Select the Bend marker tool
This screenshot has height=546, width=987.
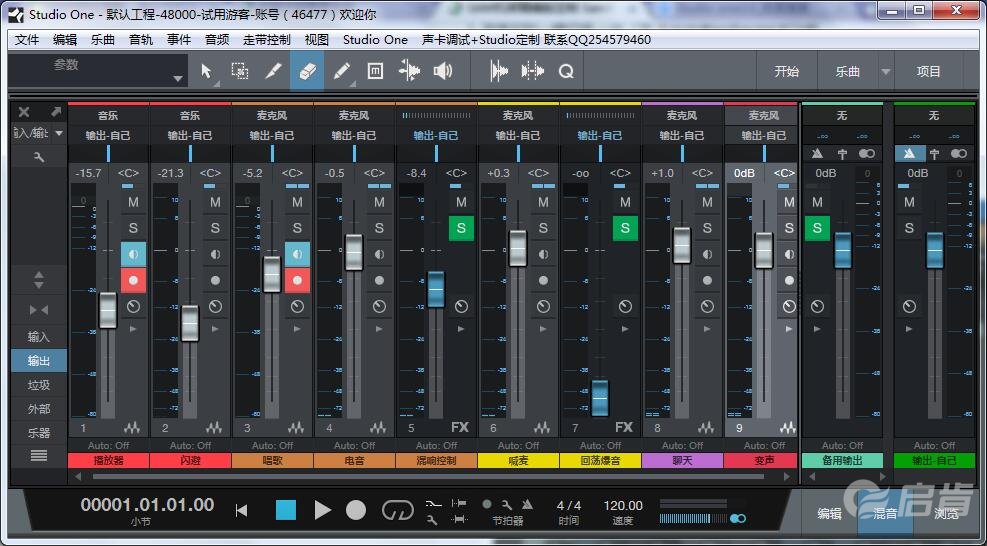point(409,71)
